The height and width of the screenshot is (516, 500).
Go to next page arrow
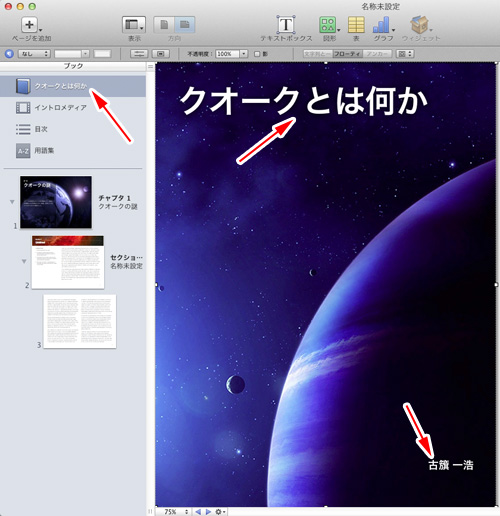point(208,512)
